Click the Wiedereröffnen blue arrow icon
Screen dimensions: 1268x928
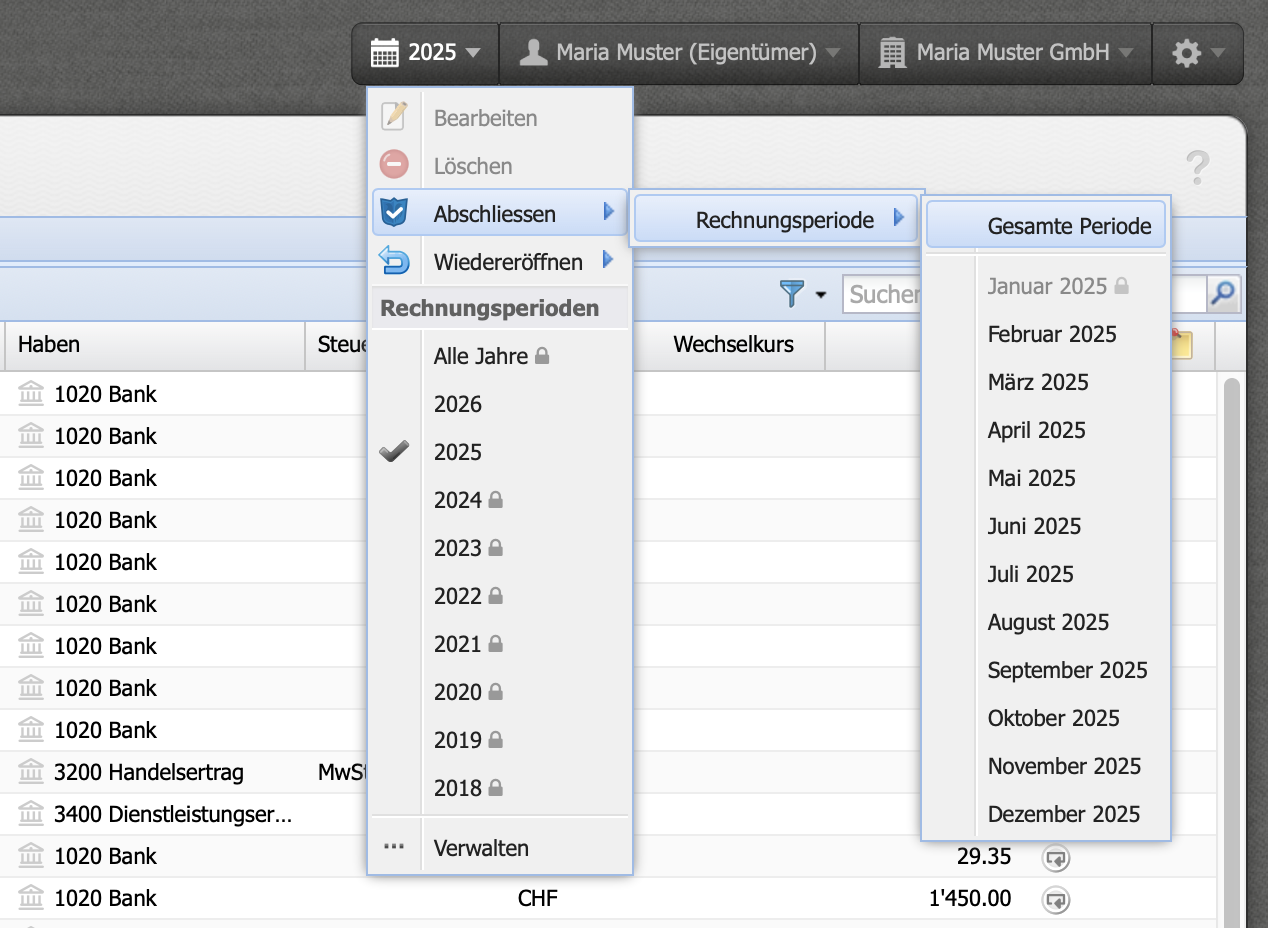pos(396,261)
